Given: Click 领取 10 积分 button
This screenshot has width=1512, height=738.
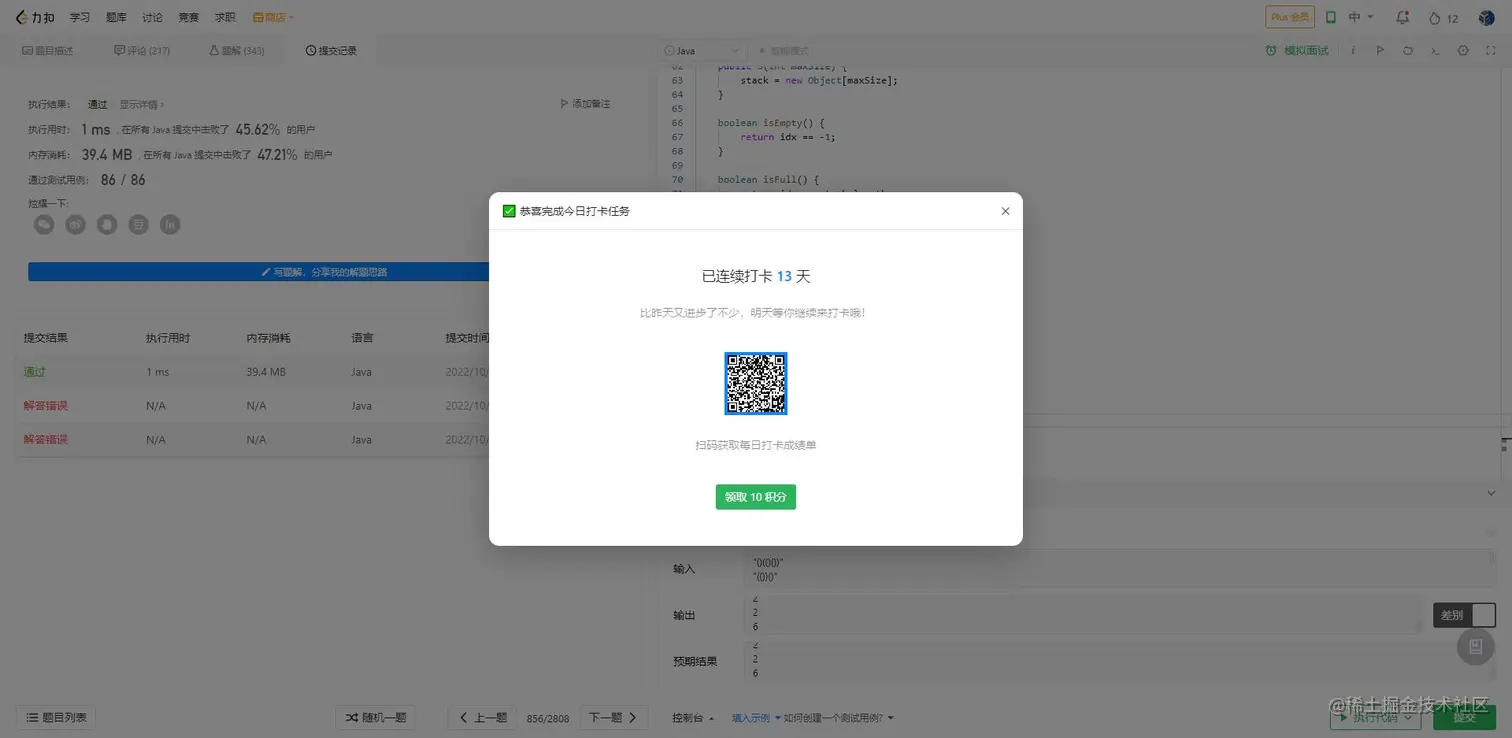Looking at the screenshot, I should (x=756, y=497).
